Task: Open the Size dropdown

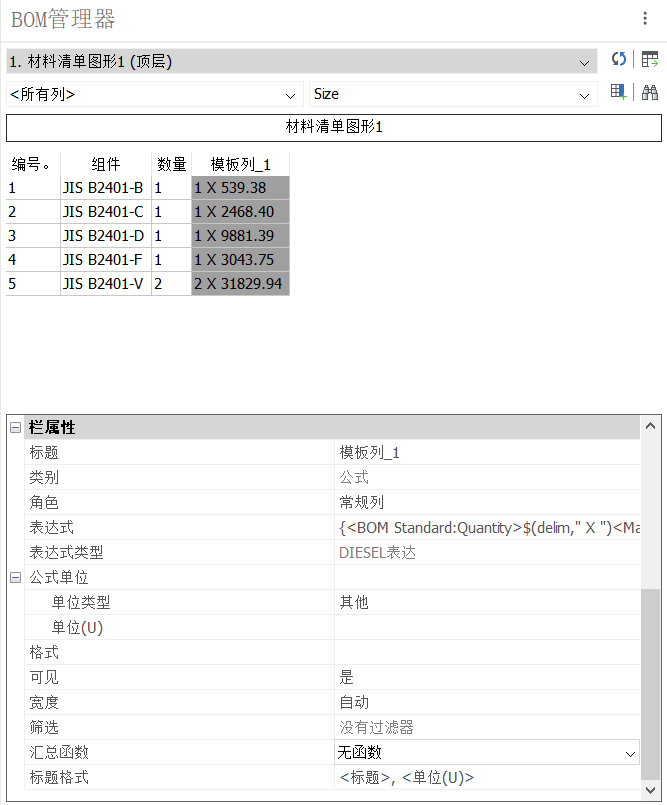Action: point(453,94)
